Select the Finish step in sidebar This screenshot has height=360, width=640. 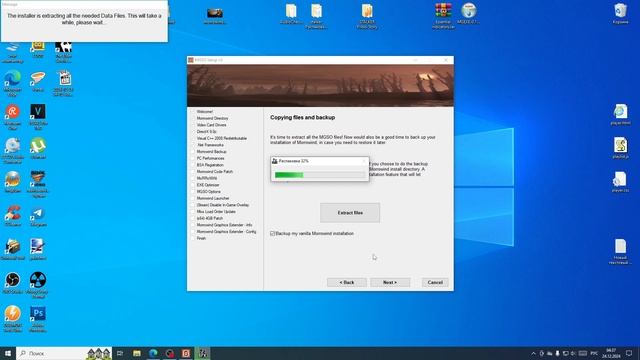[201, 238]
